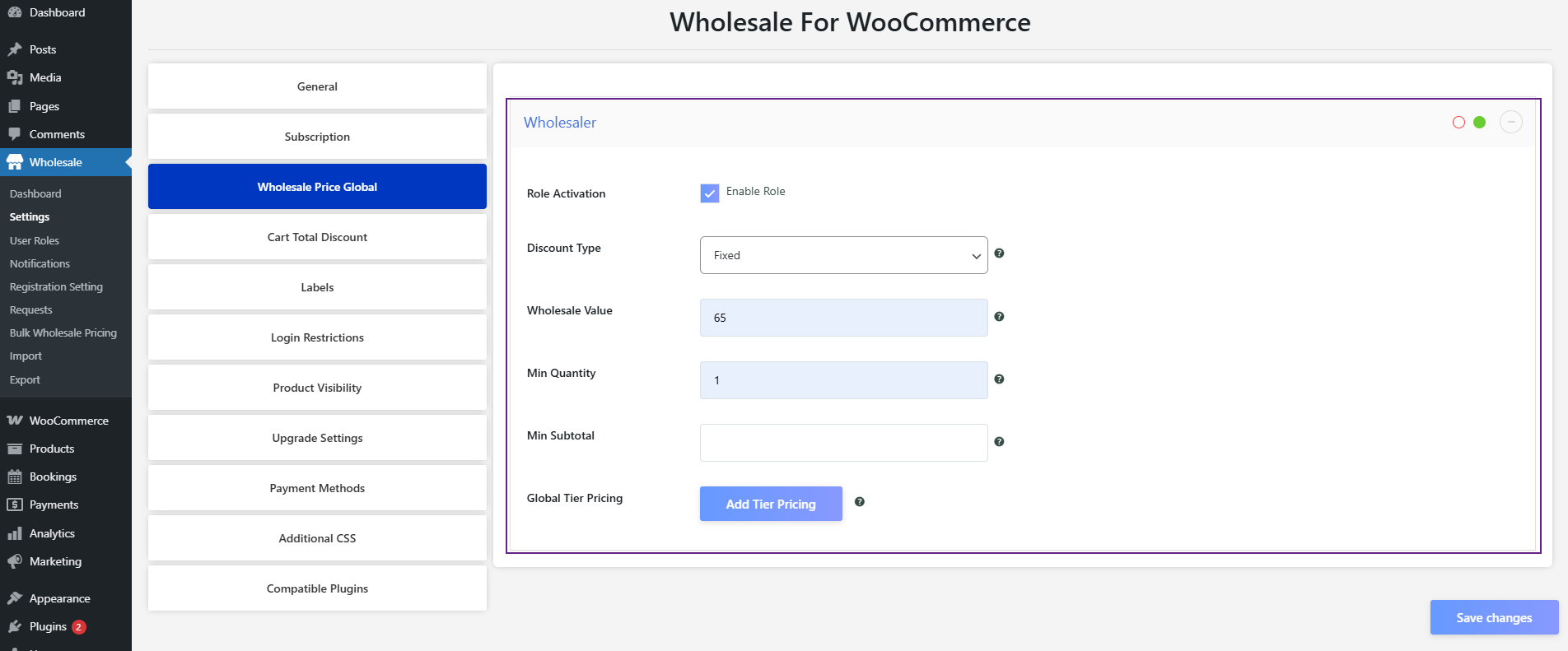Screen dimensions: 1568x651
Task: Open the User Roles submenu link
Action: pyautogui.click(x=35, y=240)
